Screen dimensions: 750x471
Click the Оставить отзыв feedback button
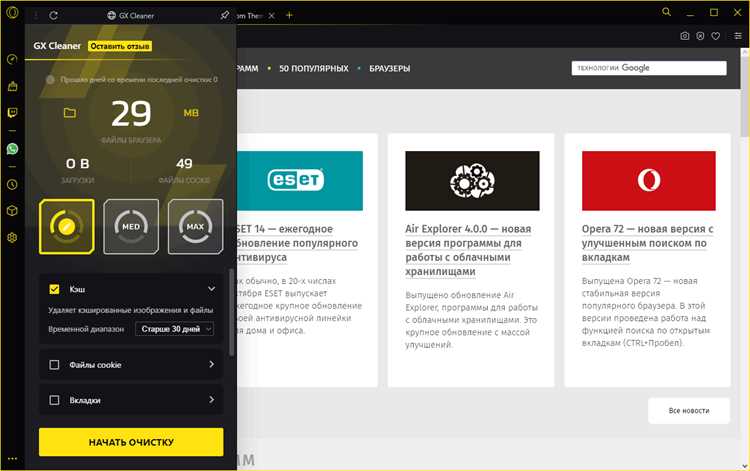120,46
